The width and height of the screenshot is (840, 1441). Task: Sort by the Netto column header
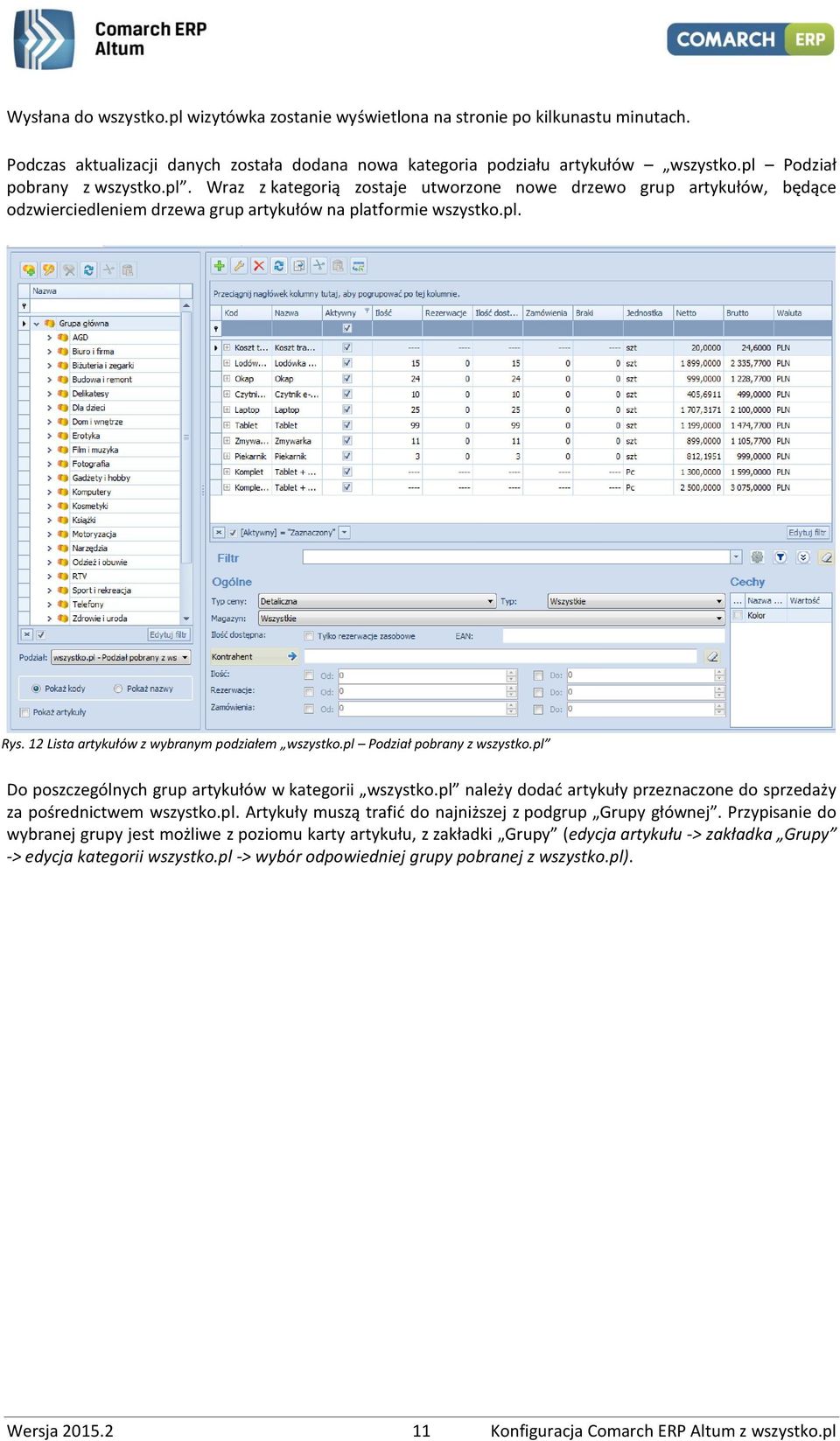(698, 312)
